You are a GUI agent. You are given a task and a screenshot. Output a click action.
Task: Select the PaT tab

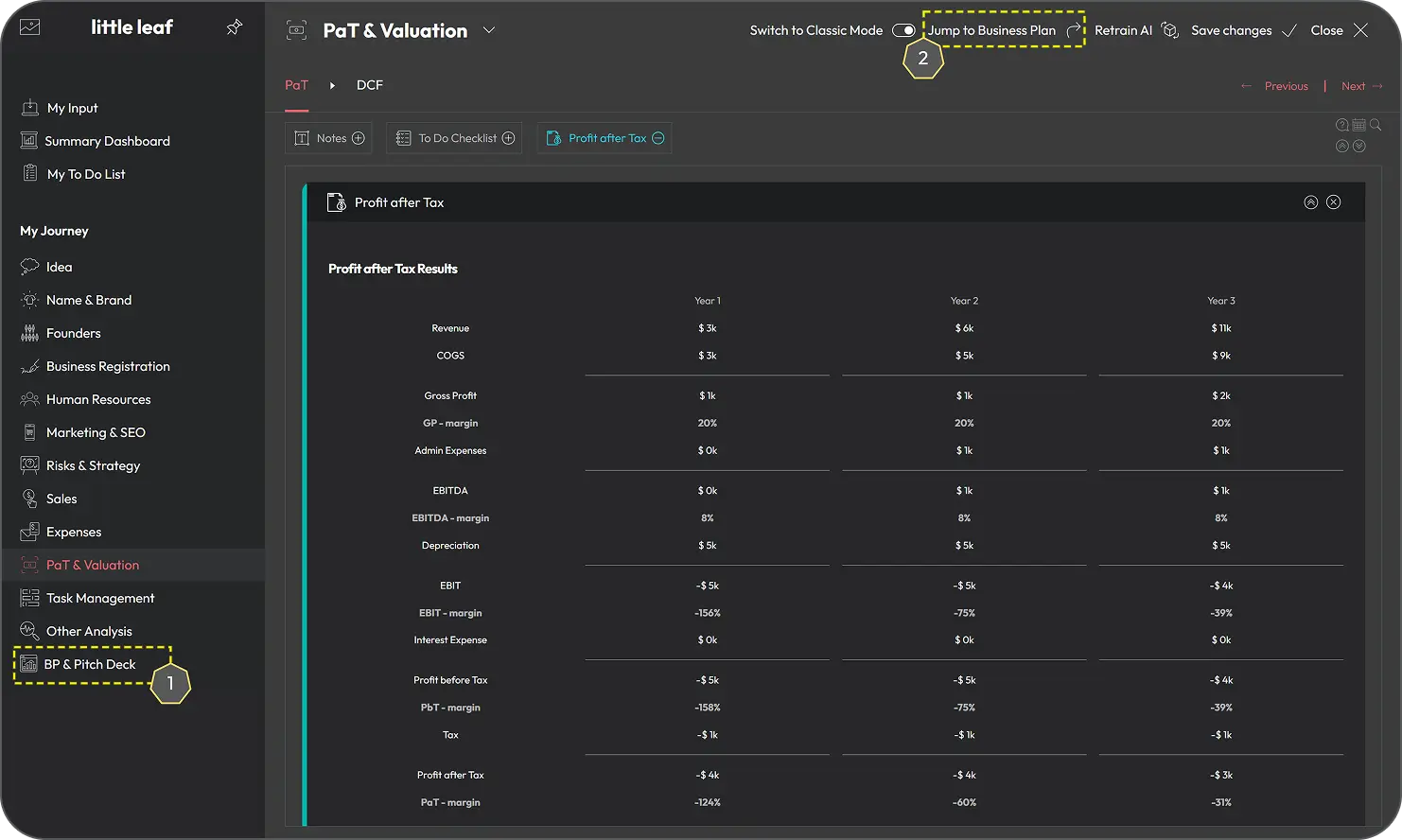click(x=296, y=85)
